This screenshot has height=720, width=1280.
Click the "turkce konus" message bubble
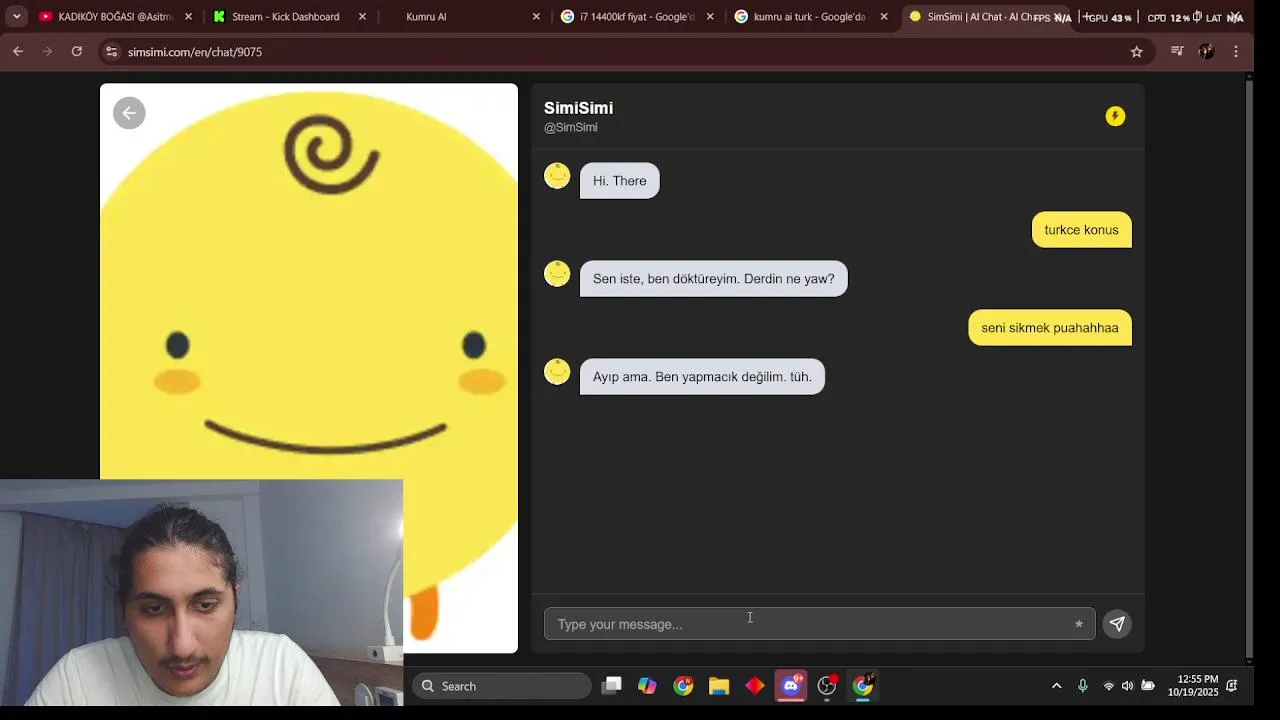[x=1081, y=230]
